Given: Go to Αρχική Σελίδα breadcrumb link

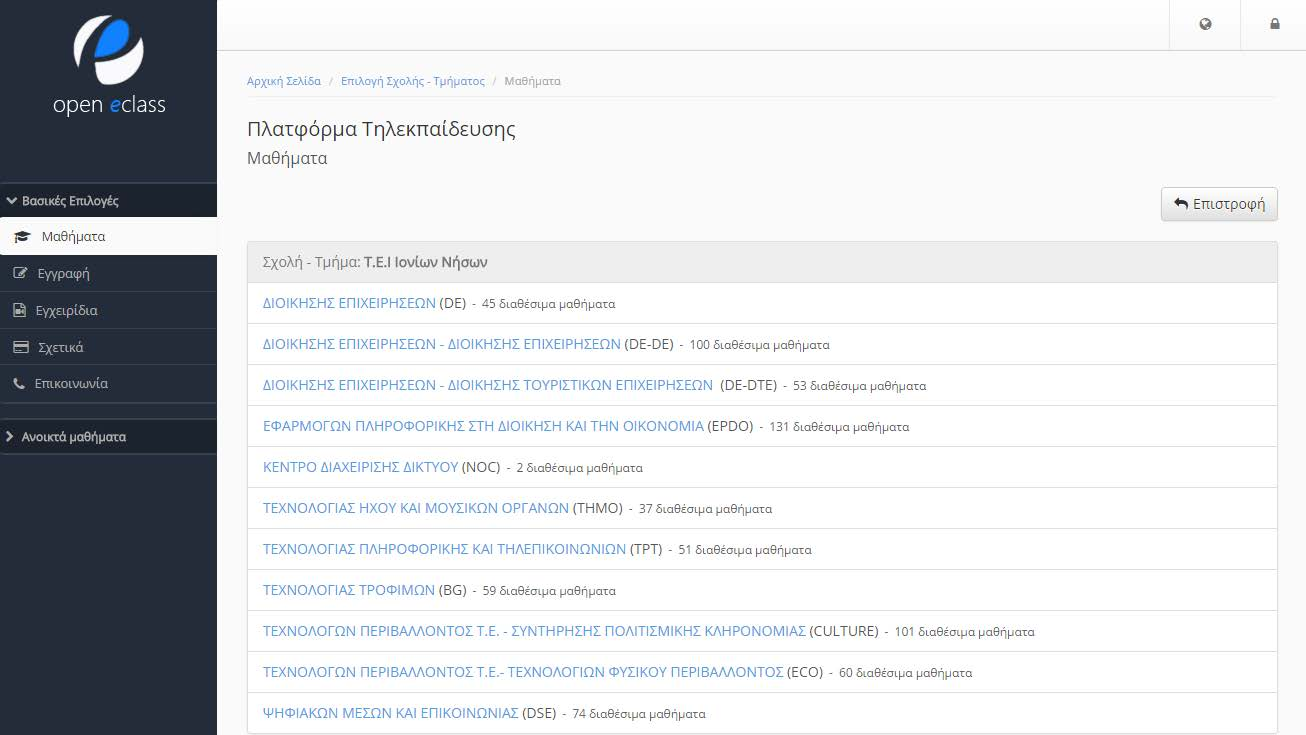Looking at the screenshot, I should point(284,81).
